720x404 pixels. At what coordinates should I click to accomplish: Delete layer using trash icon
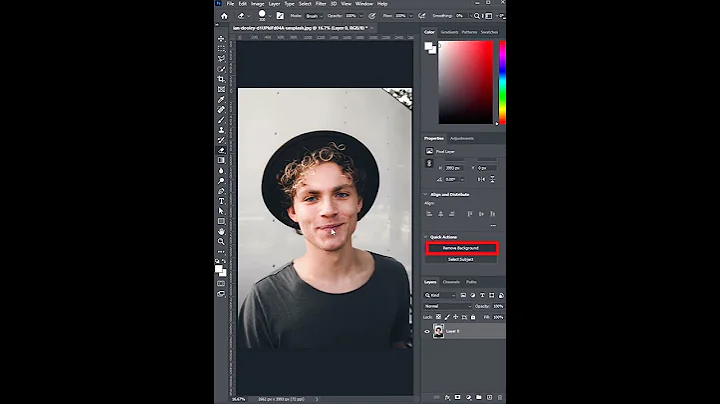point(500,398)
